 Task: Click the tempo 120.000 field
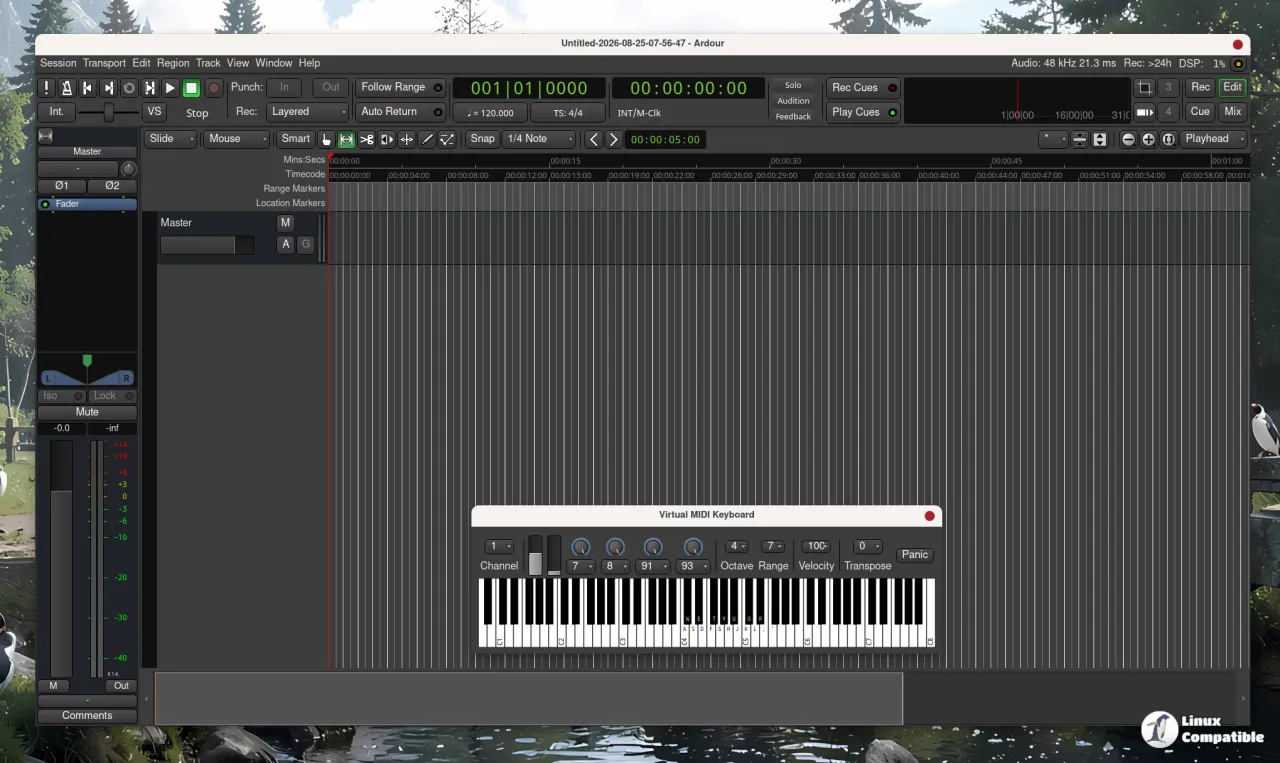490,113
